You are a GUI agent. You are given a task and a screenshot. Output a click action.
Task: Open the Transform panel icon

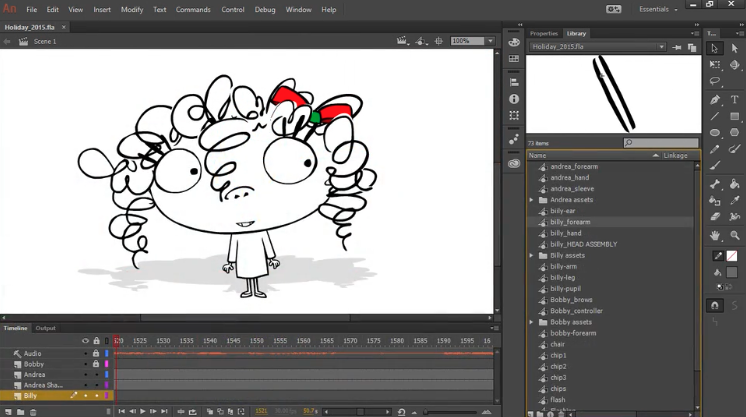click(x=514, y=115)
